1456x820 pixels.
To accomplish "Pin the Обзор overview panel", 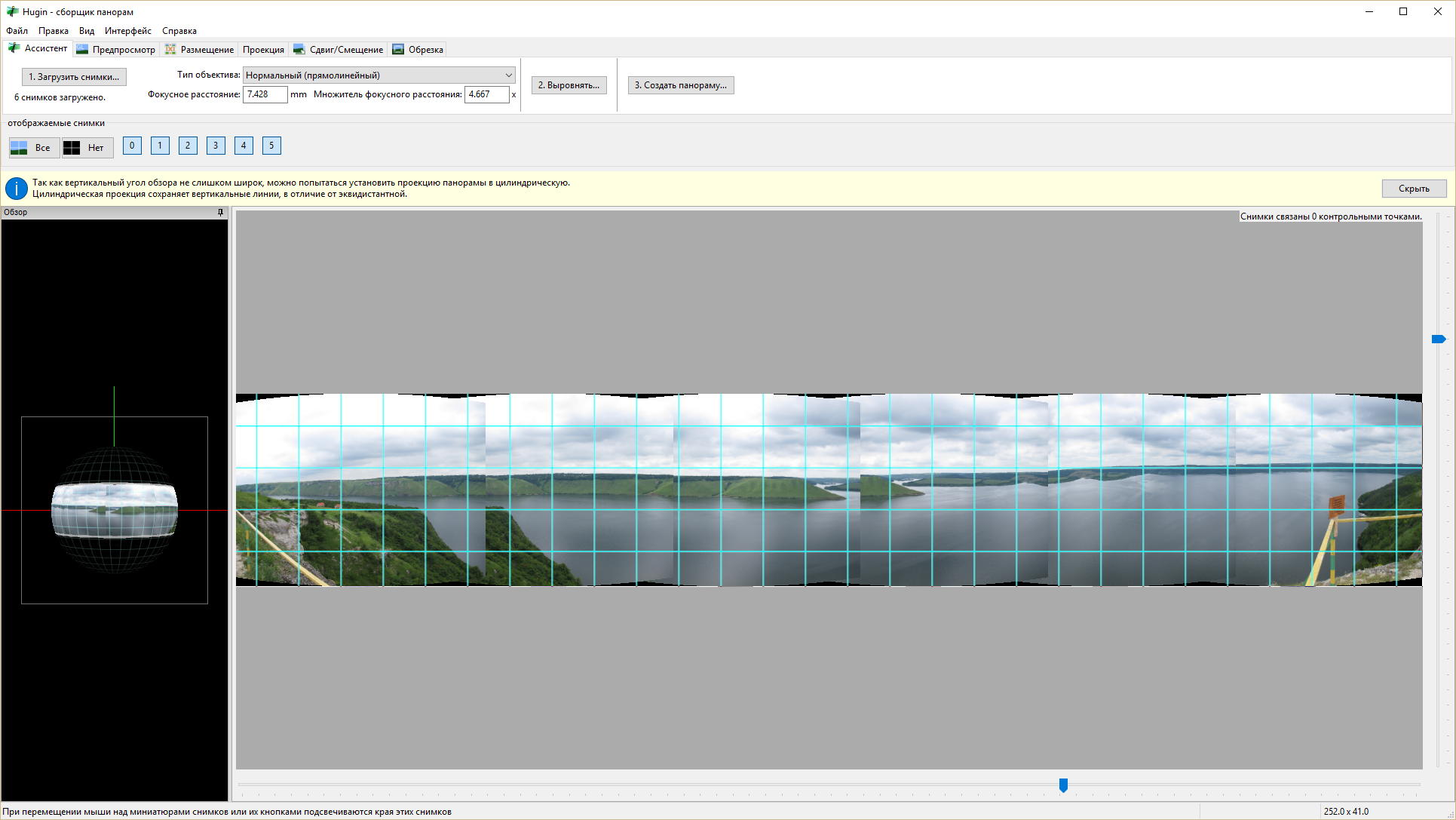I will coord(221,213).
